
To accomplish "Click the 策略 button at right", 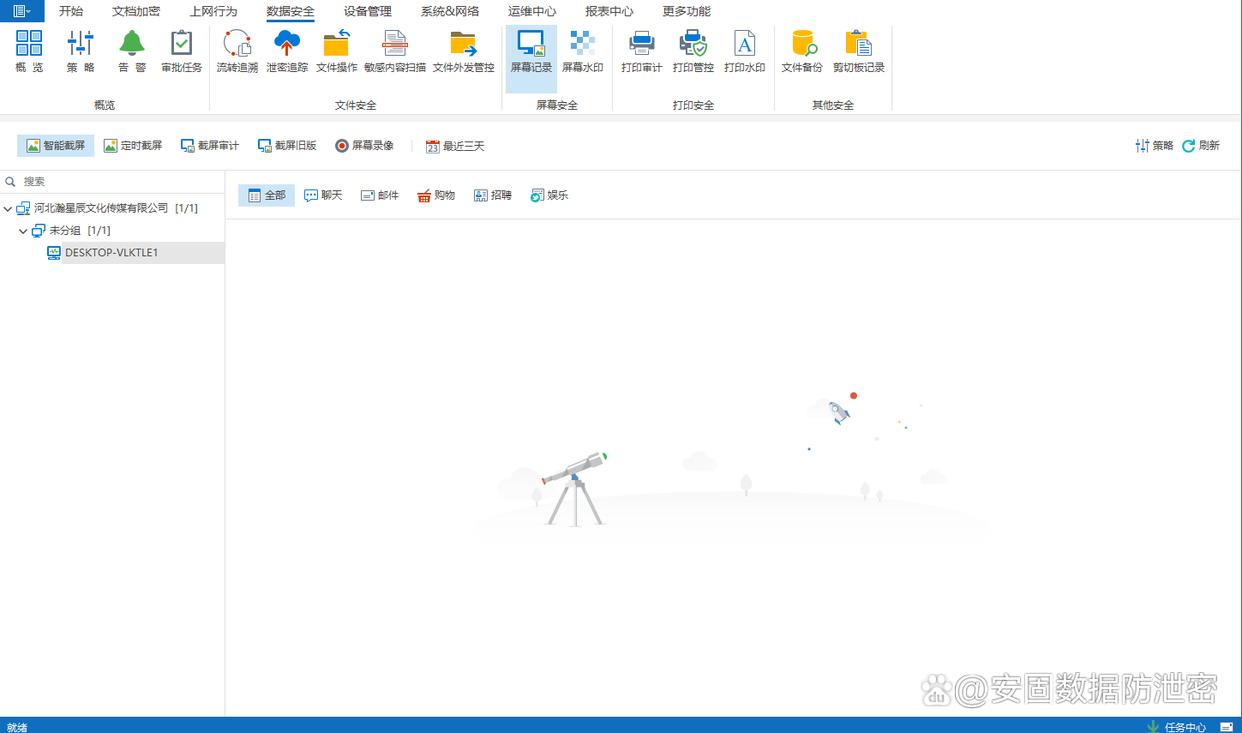I will [x=1155, y=146].
